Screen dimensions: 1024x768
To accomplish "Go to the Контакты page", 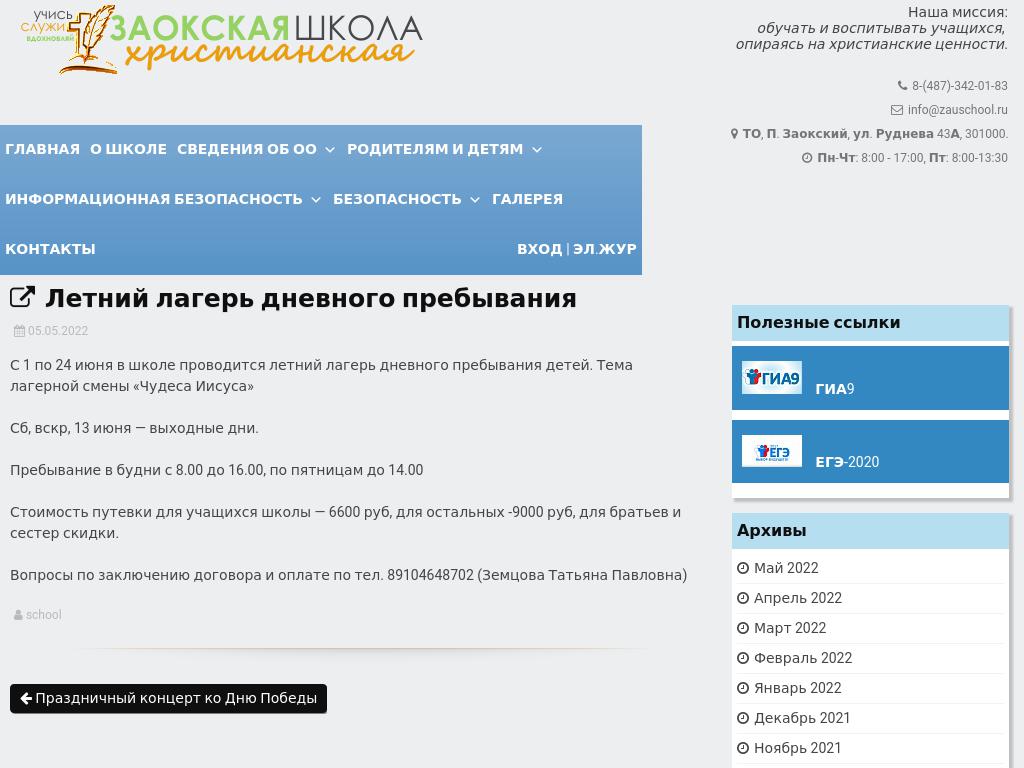I will click(50, 249).
